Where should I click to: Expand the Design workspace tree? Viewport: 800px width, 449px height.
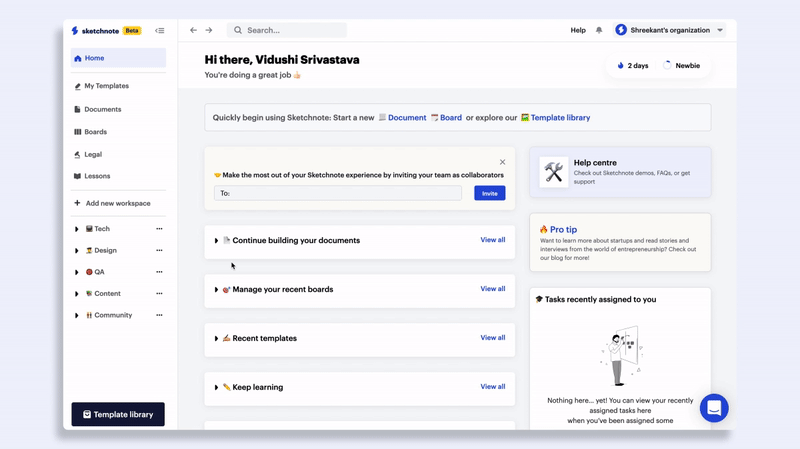click(x=77, y=251)
